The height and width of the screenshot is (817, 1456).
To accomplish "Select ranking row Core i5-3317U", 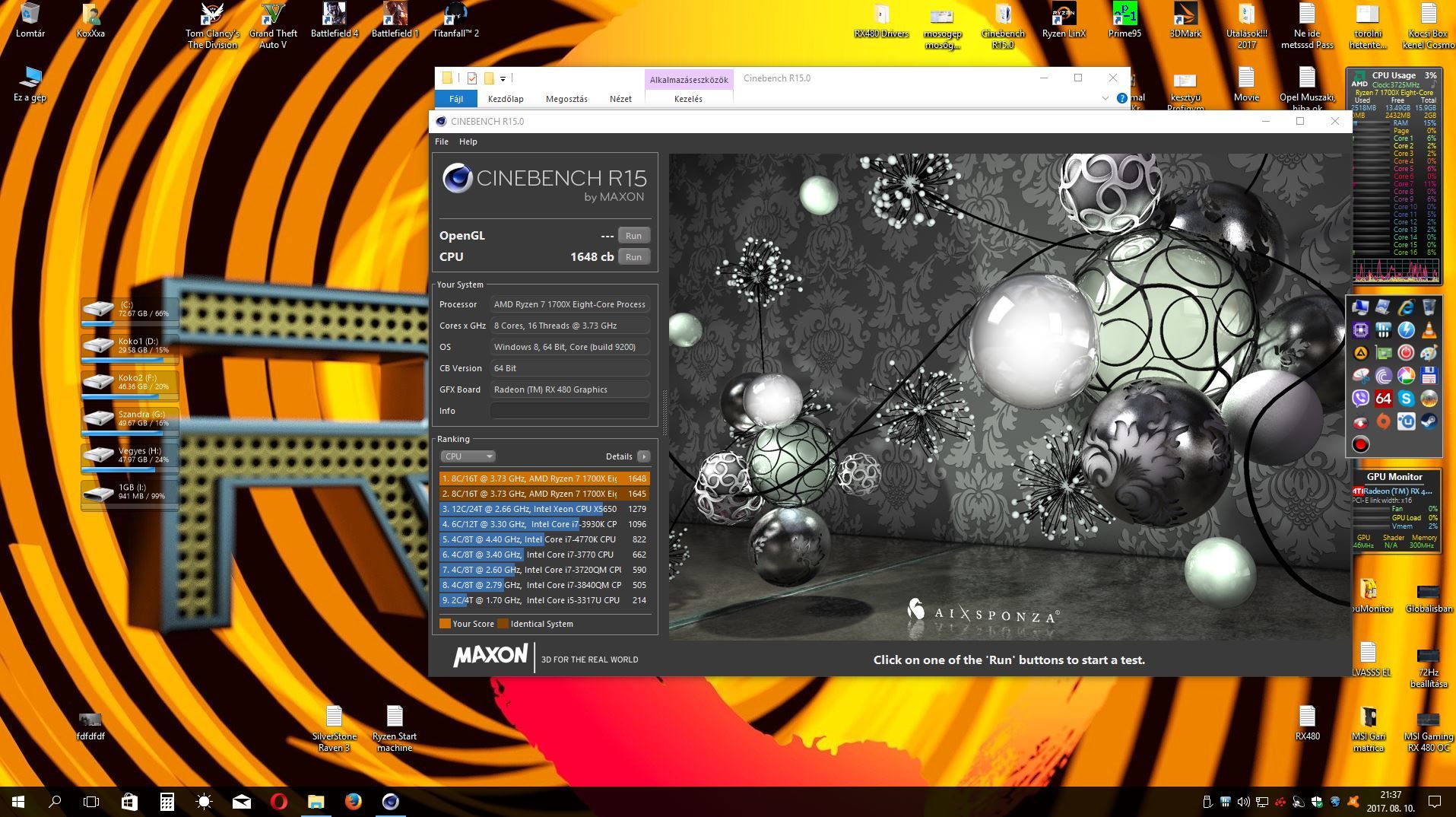I will (x=544, y=600).
